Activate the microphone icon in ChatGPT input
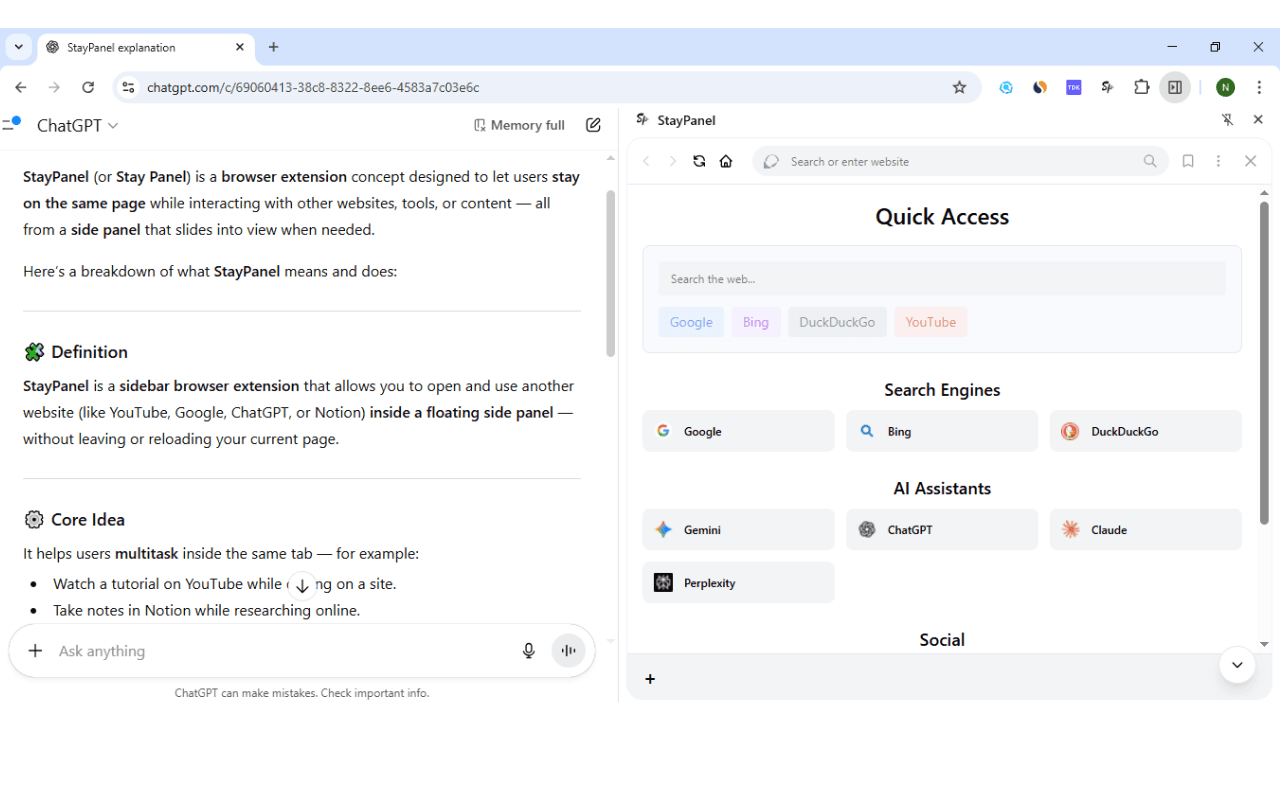Screen dimensions: 1280x800 pos(528,650)
